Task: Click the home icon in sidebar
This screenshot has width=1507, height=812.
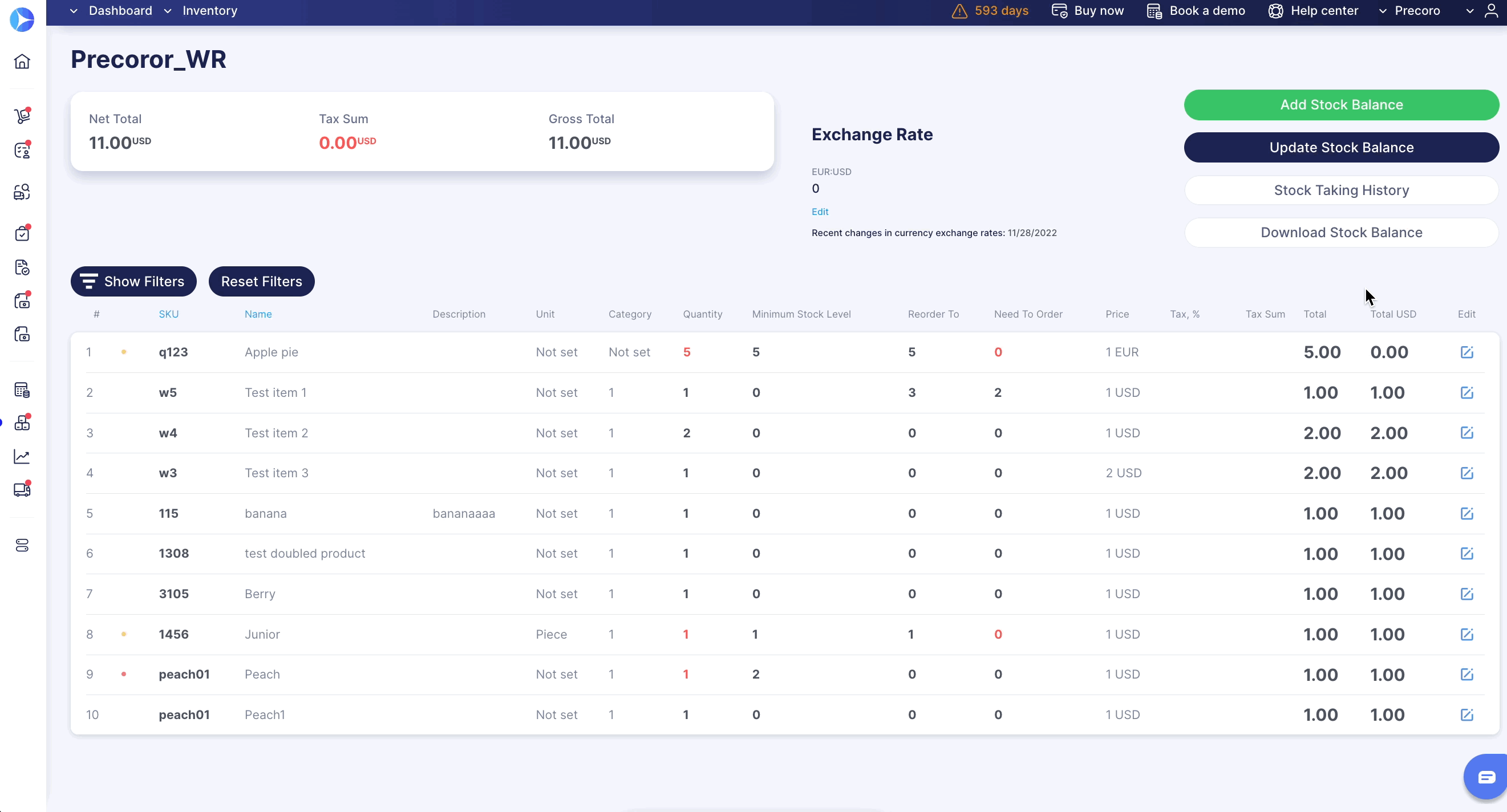Action: 22,62
